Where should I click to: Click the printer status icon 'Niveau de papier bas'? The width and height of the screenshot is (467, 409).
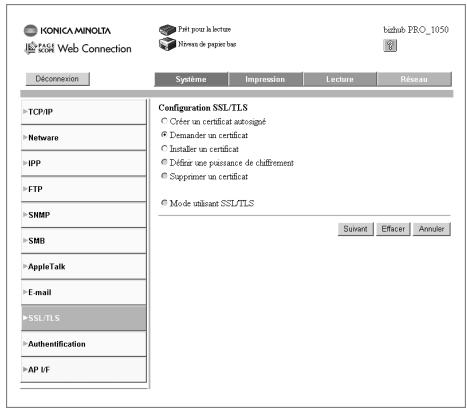click(167, 44)
